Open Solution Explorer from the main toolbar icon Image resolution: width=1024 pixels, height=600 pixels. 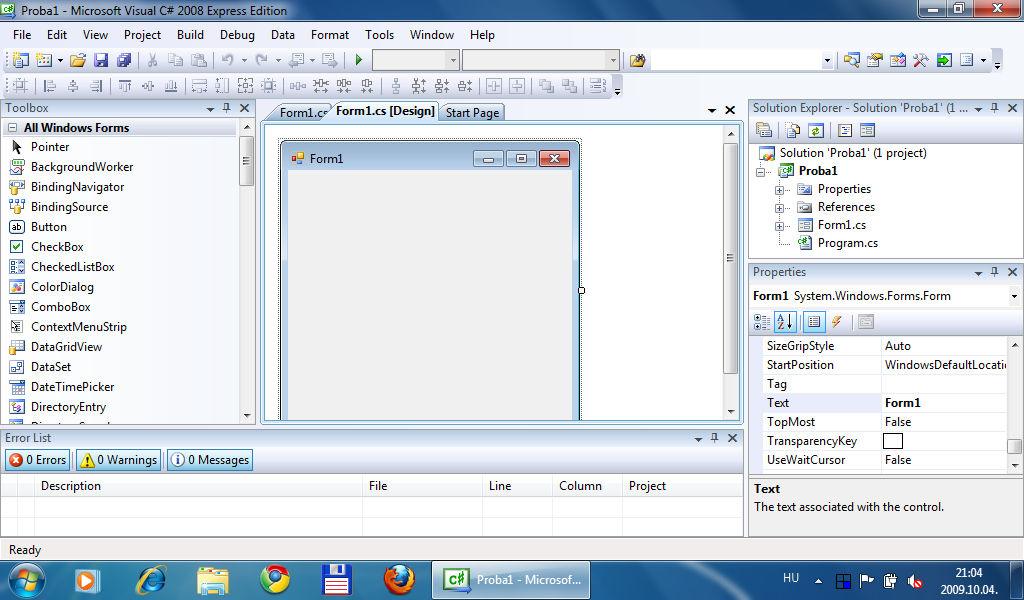pyautogui.click(x=851, y=60)
